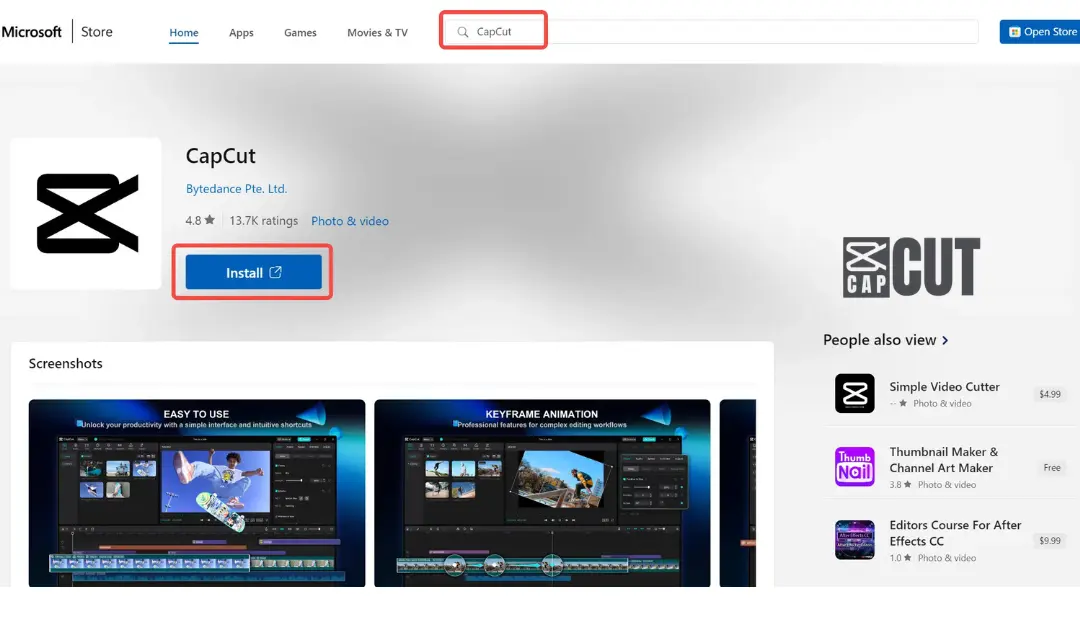Expand the People also view section
The height and width of the screenshot is (619, 1080).
[x=885, y=339]
